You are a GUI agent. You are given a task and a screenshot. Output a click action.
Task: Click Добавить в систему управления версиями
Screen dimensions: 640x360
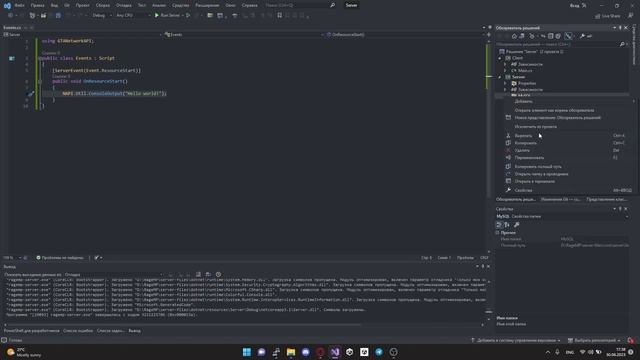pos(516,340)
